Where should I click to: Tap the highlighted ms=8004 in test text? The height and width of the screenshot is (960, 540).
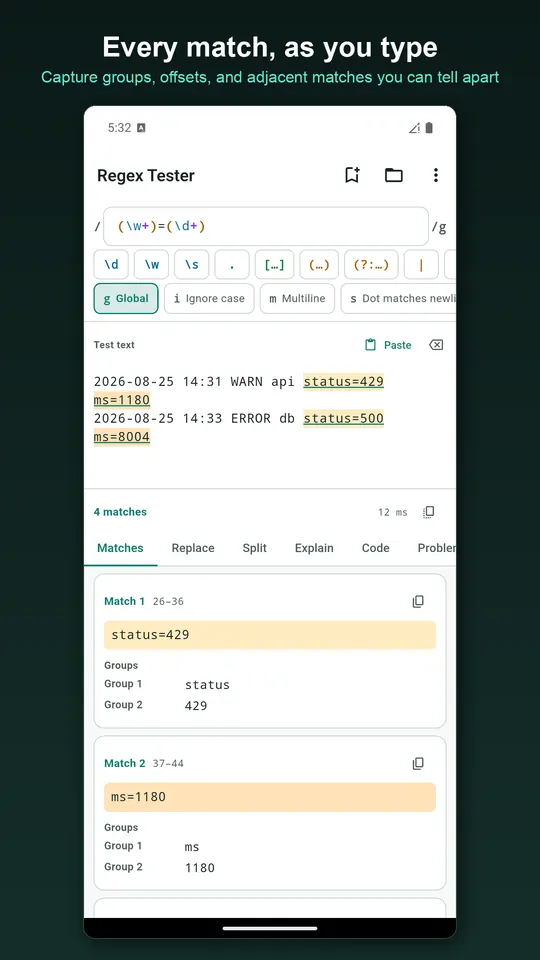pyautogui.click(x=122, y=437)
